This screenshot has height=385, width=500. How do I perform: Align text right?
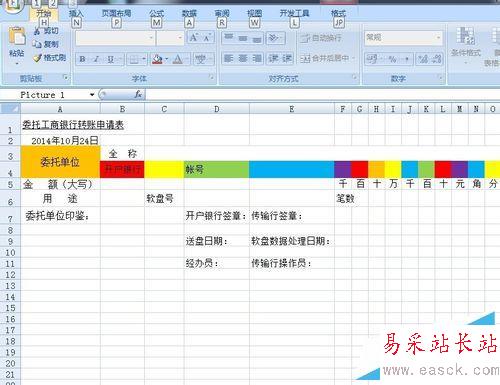click(x=257, y=59)
